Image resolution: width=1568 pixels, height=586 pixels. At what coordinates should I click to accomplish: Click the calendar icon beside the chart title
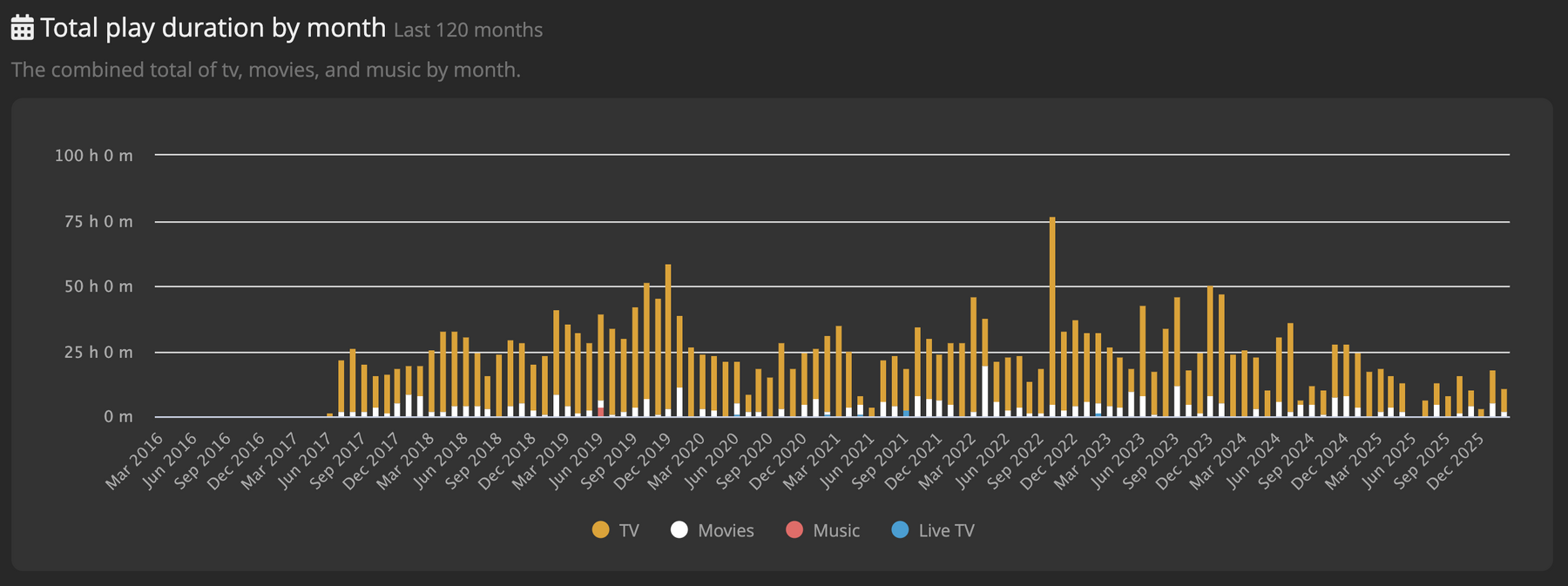pos(23,28)
